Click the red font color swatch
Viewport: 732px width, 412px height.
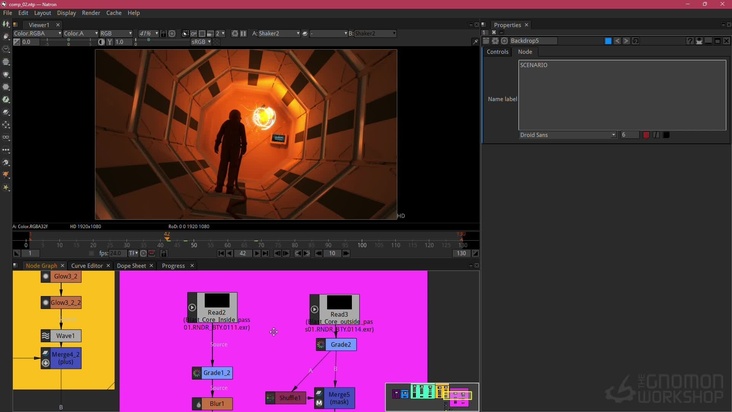click(x=646, y=135)
